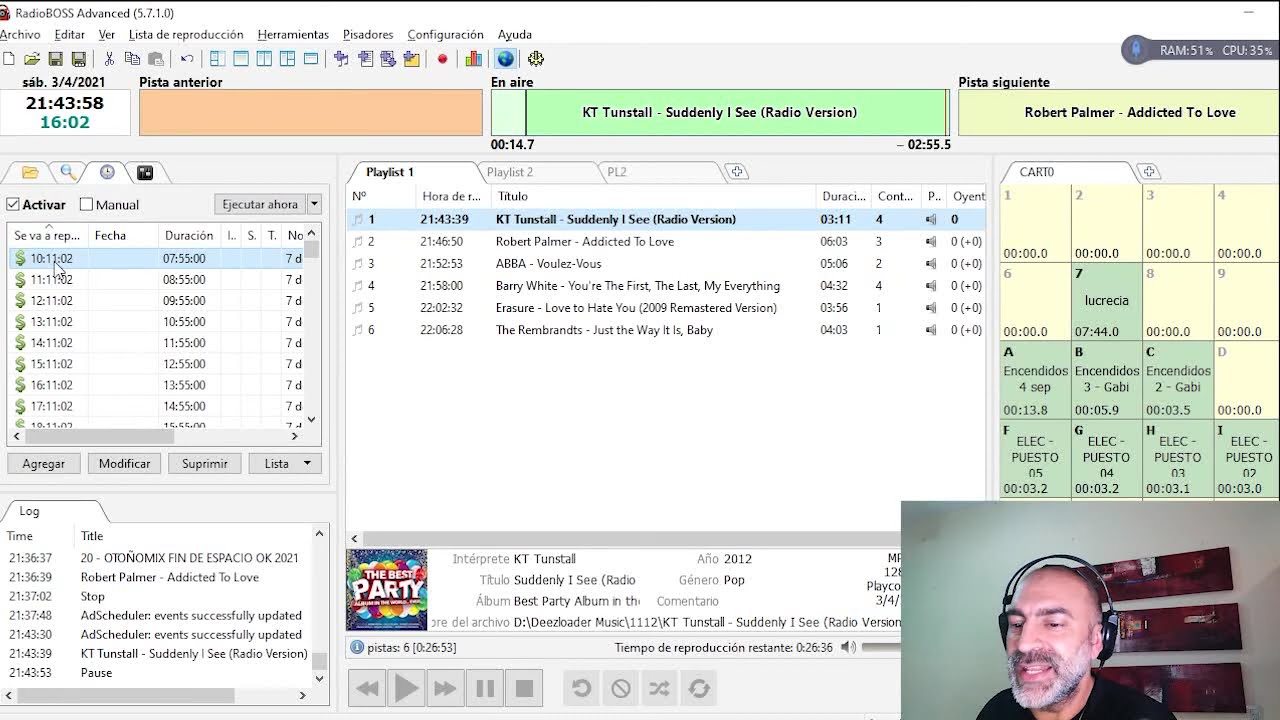
Task: Click the black dice tab icon in left panel
Action: pyautogui.click(x=145, y=172)
